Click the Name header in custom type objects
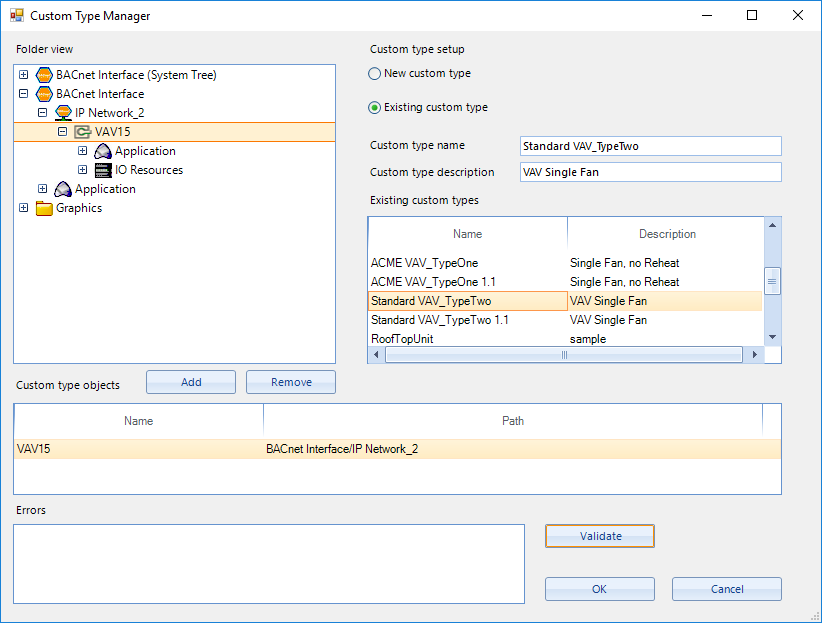 pos(138,421)
